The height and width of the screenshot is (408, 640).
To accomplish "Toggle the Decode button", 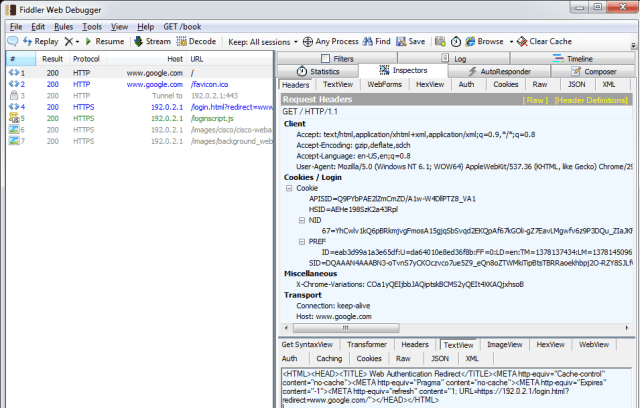I will click(x=196, y=42).
